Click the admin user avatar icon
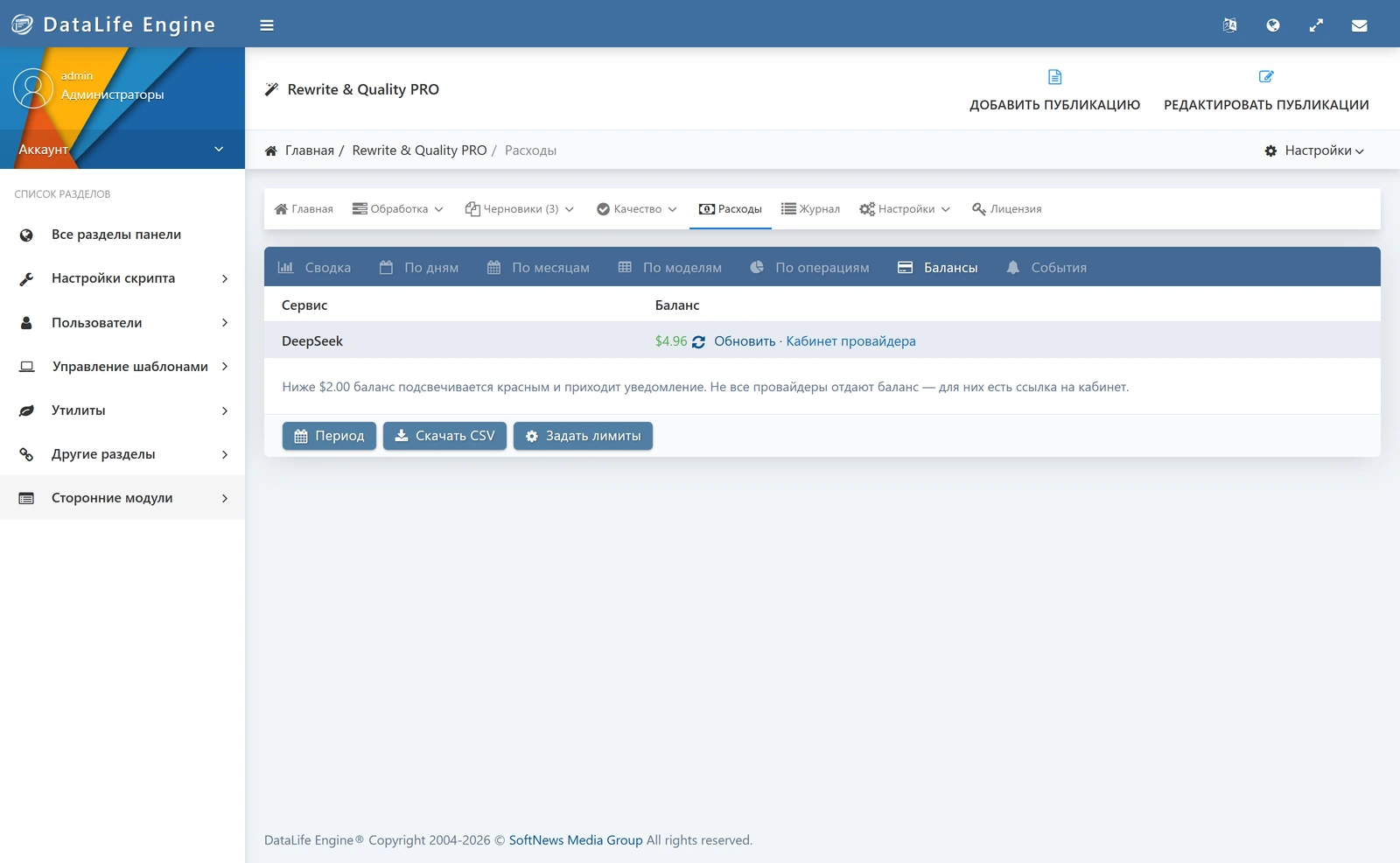 (33, 88)
